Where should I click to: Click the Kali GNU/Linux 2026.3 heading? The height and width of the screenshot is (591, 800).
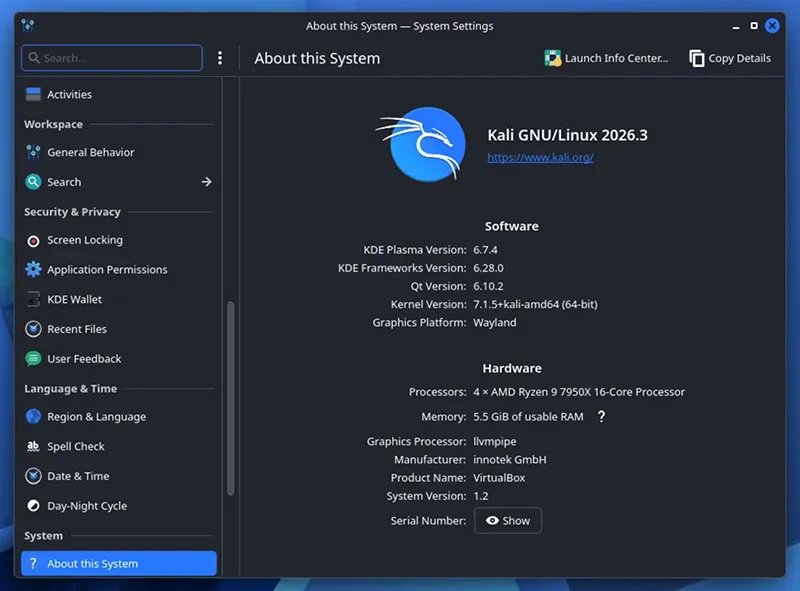click(567, 135)
